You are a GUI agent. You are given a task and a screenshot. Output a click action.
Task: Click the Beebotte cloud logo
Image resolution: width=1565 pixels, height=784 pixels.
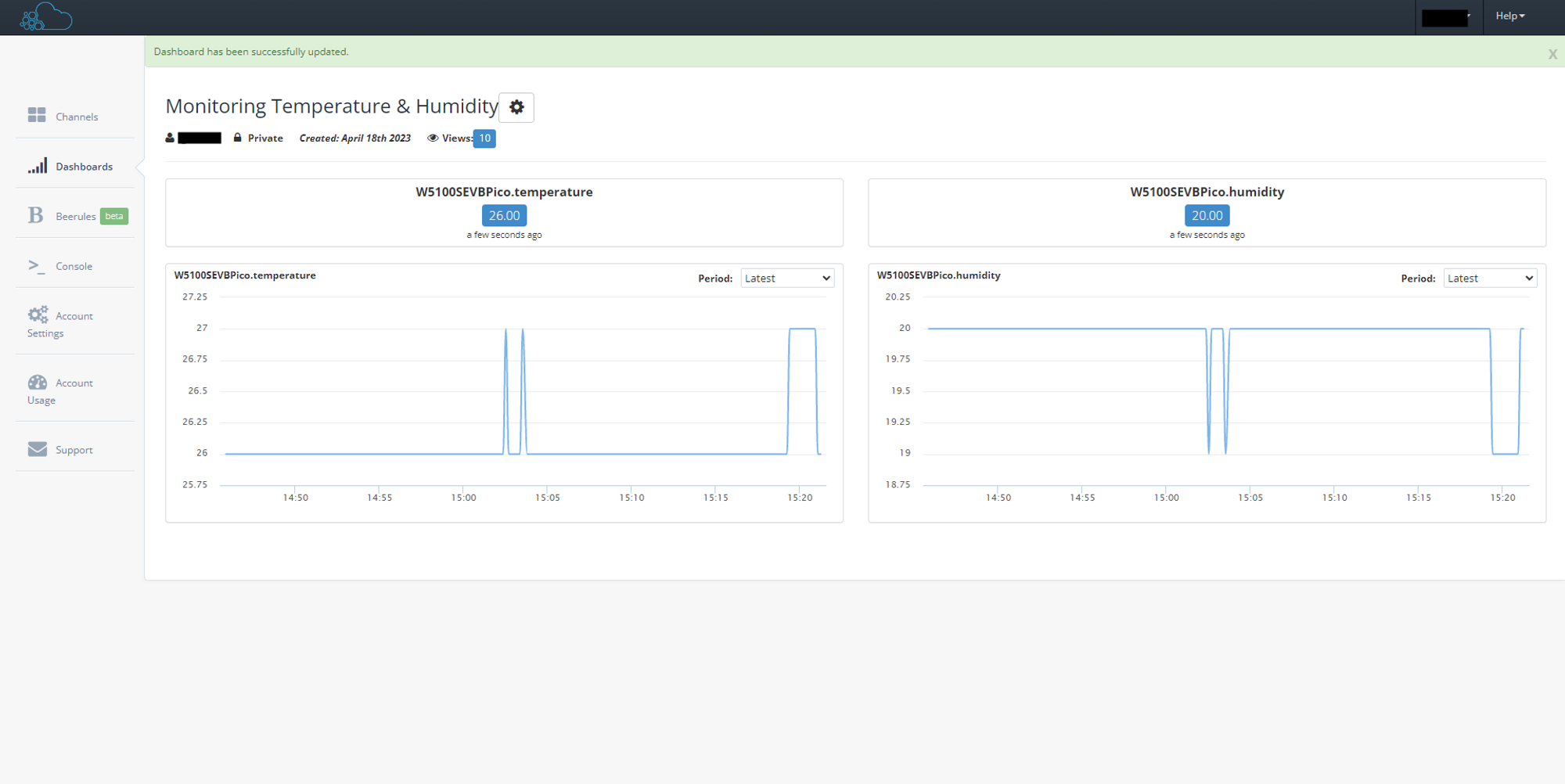(x=46, y=16)
